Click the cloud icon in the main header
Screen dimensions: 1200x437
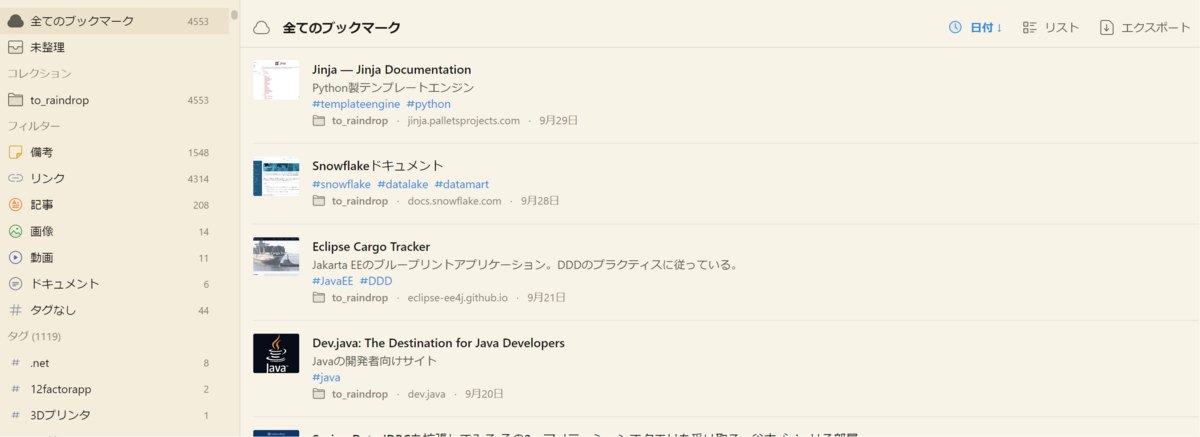[x=261, y=28]
